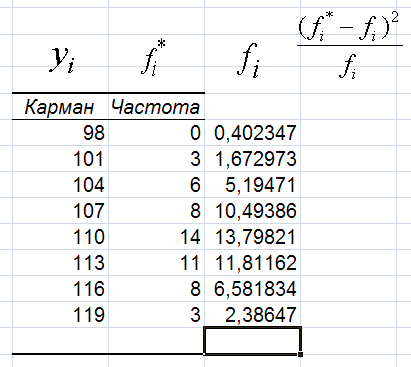The image size is (411, 367).
Task: Click the cell with value 13,79821
Action: 252,237
